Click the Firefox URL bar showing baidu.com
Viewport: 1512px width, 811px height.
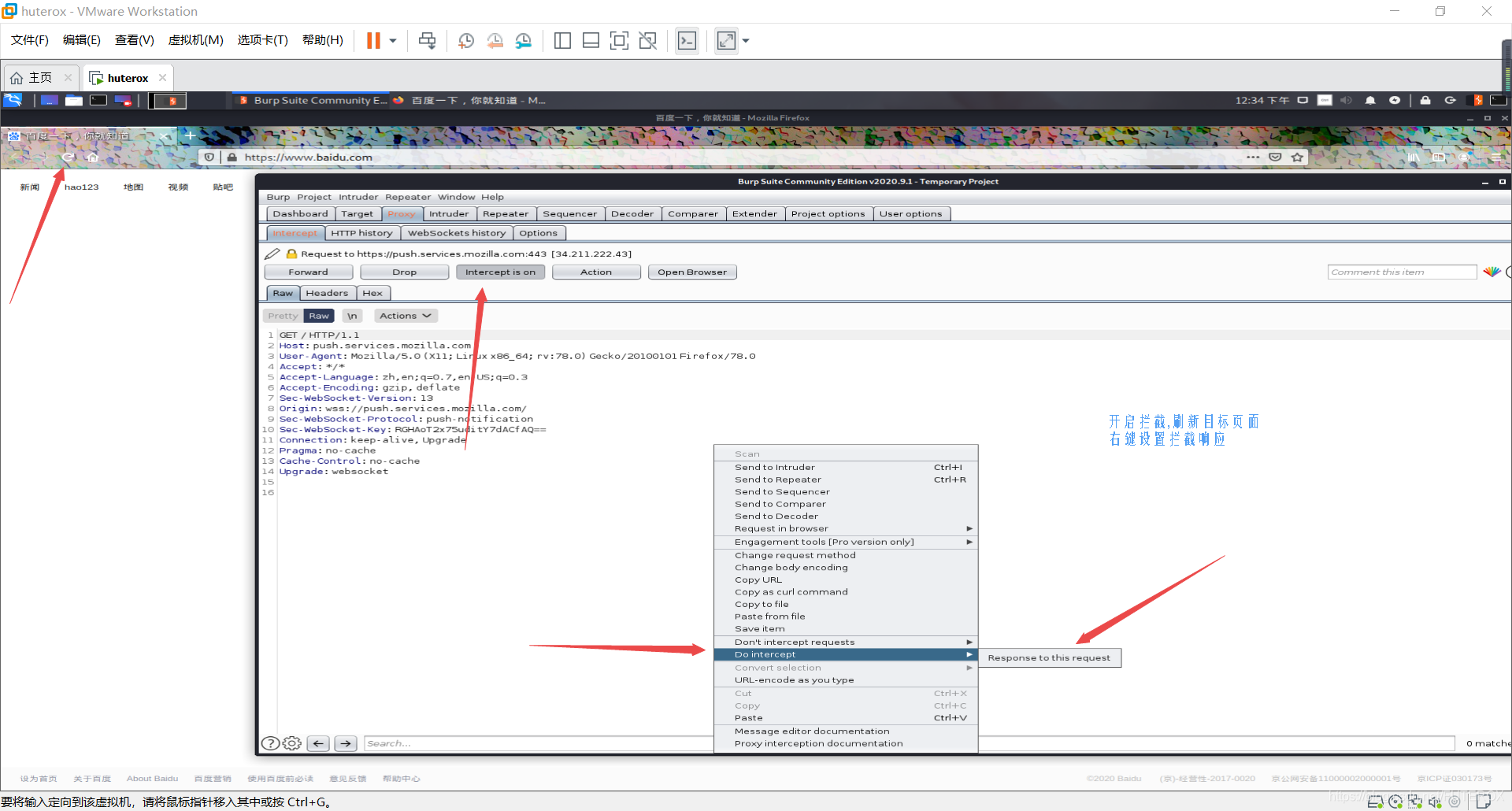(732, 157)
